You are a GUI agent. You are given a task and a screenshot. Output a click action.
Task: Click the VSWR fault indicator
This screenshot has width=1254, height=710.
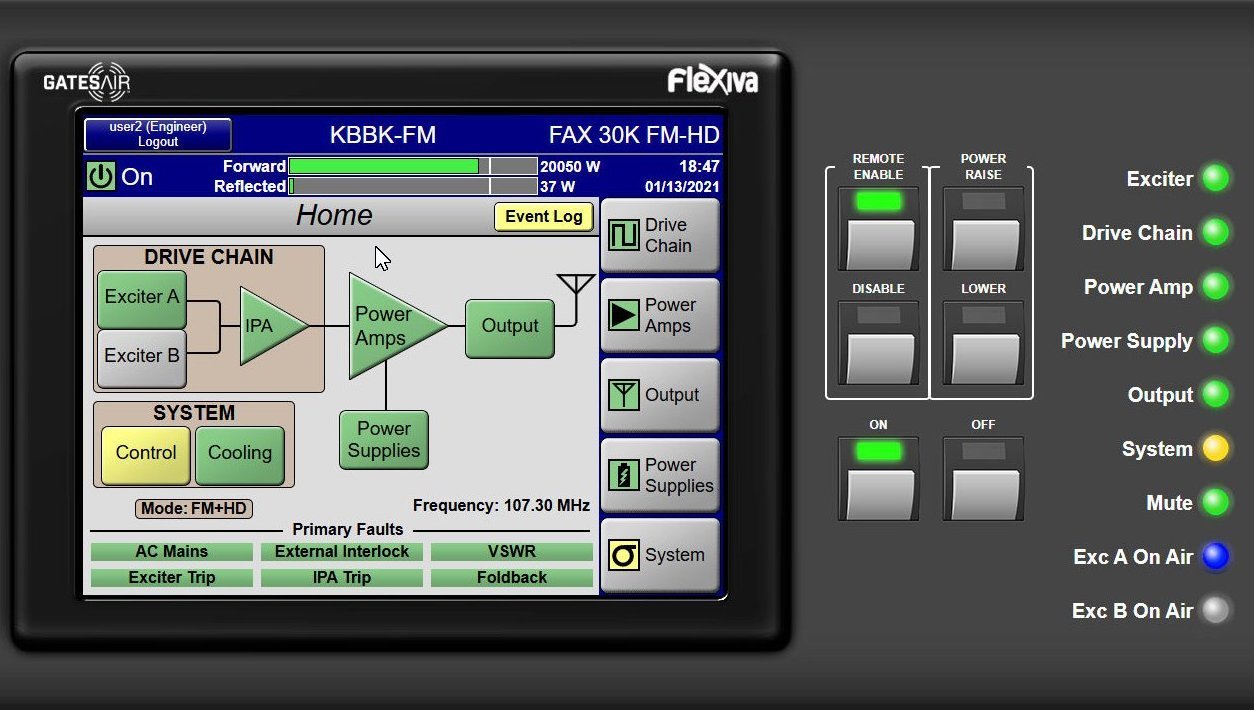point(512,552)
